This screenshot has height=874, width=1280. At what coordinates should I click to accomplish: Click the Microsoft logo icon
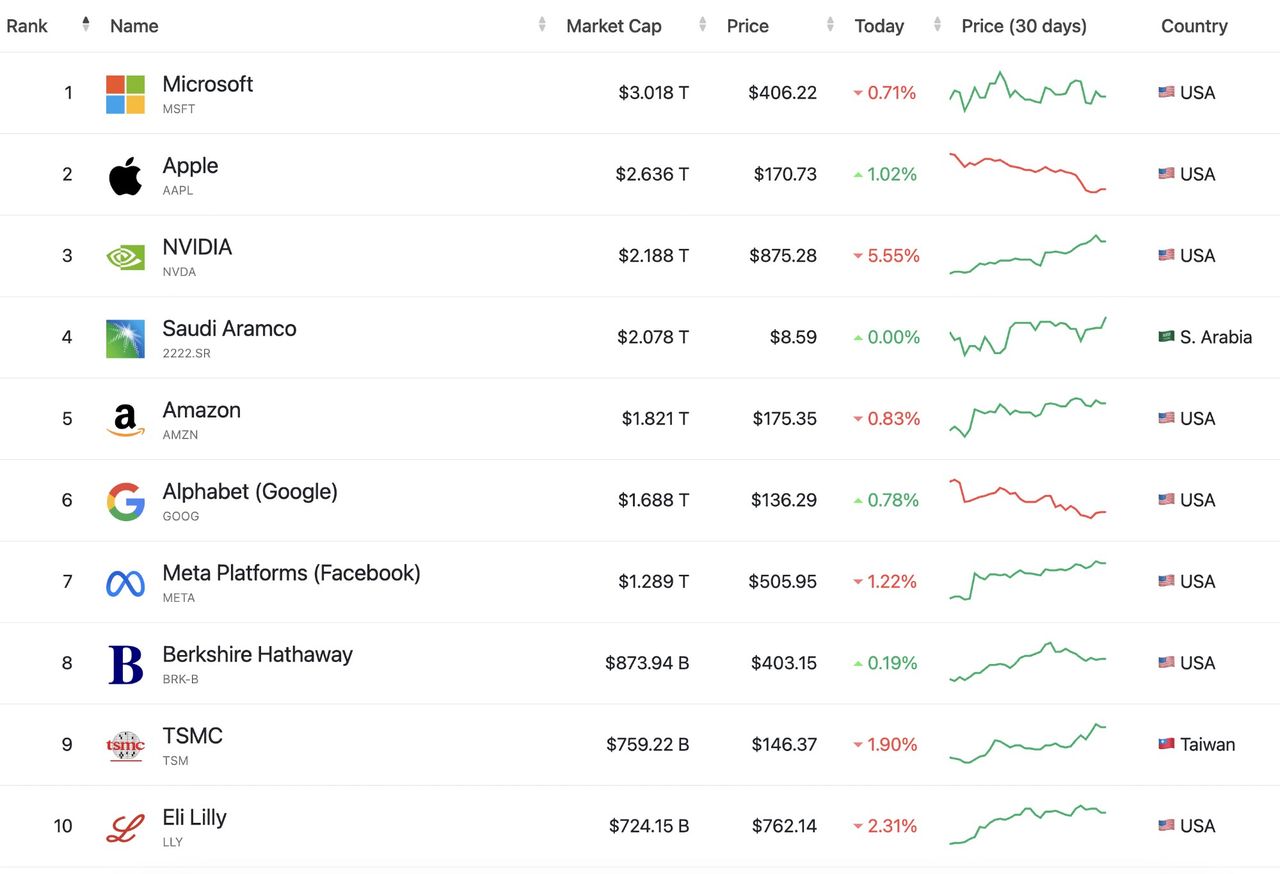pos(125,94)
